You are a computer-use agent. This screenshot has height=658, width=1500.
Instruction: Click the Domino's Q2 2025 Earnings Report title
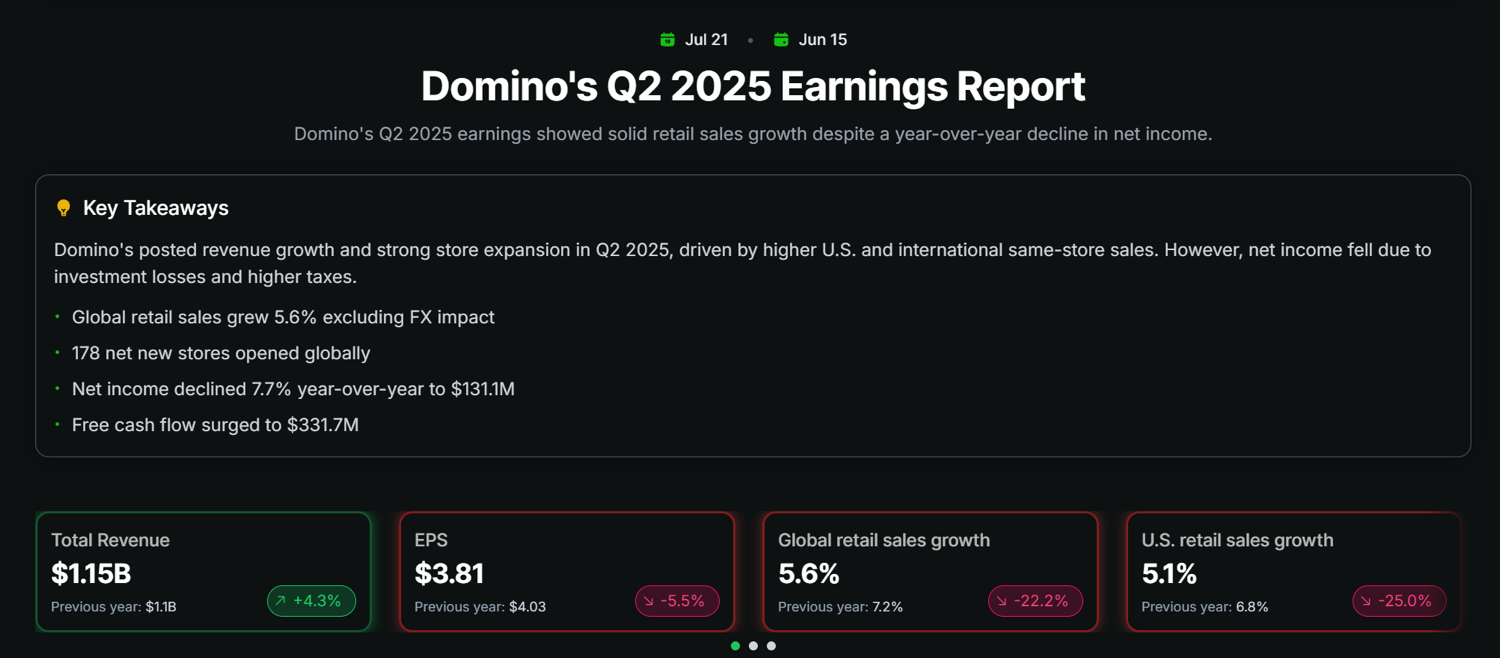click(752, 86)
